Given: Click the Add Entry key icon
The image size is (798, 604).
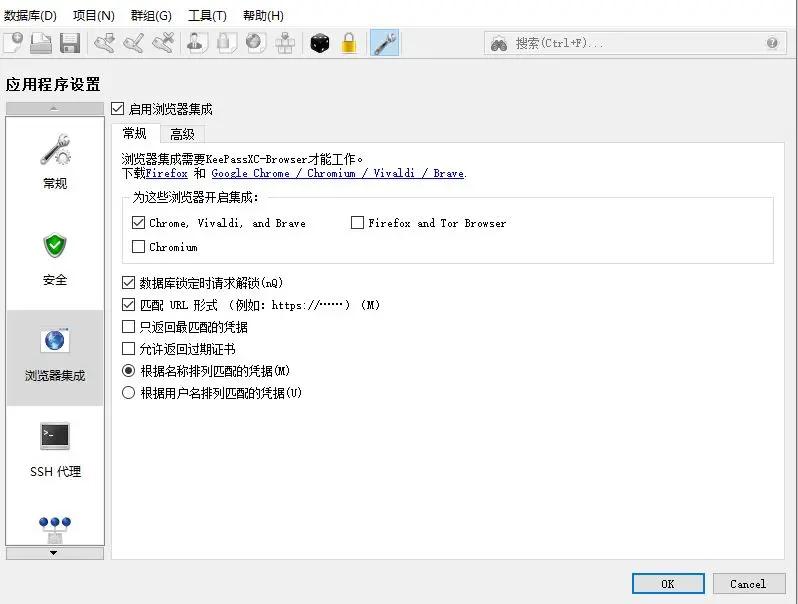Looking at the screenshot, I should [104, 43].
